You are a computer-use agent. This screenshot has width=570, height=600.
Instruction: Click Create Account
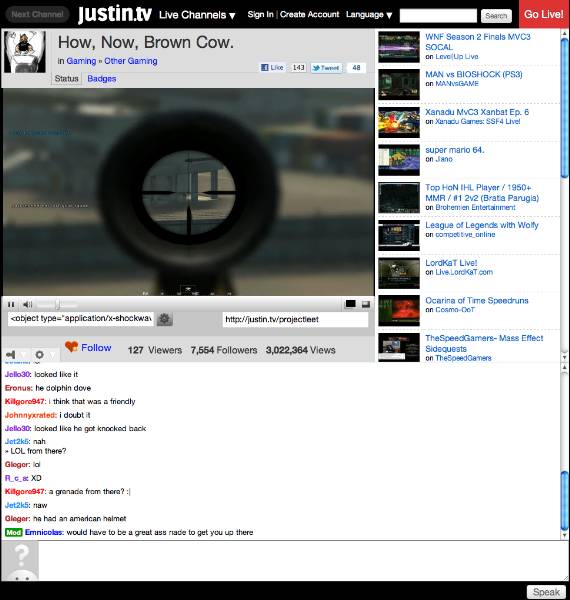point(309,14)
